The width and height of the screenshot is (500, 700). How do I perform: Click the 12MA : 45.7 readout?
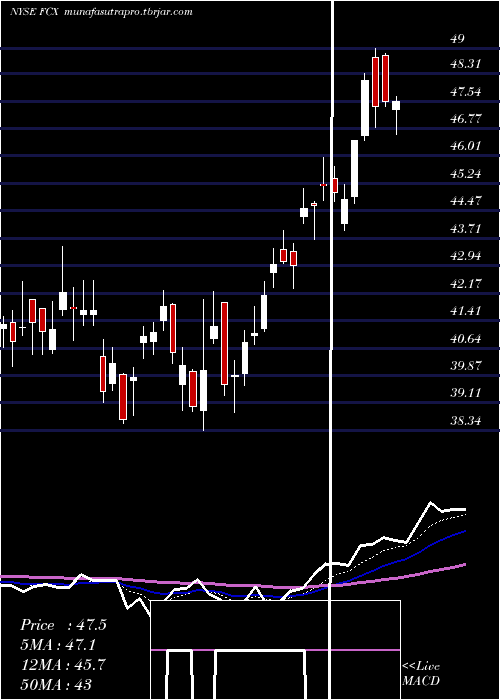click(63, 665)
